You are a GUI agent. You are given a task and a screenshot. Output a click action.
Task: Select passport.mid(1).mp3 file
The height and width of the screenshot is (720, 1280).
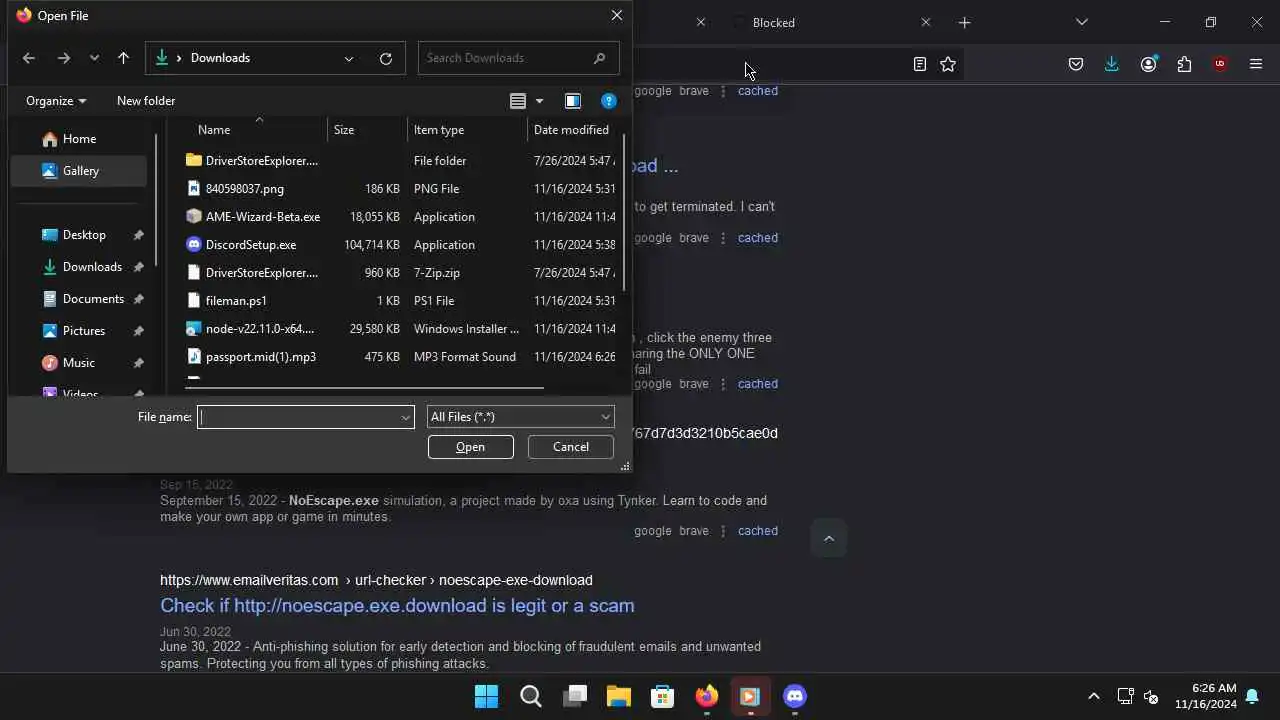pyautogui.click(x=400, y=356)
